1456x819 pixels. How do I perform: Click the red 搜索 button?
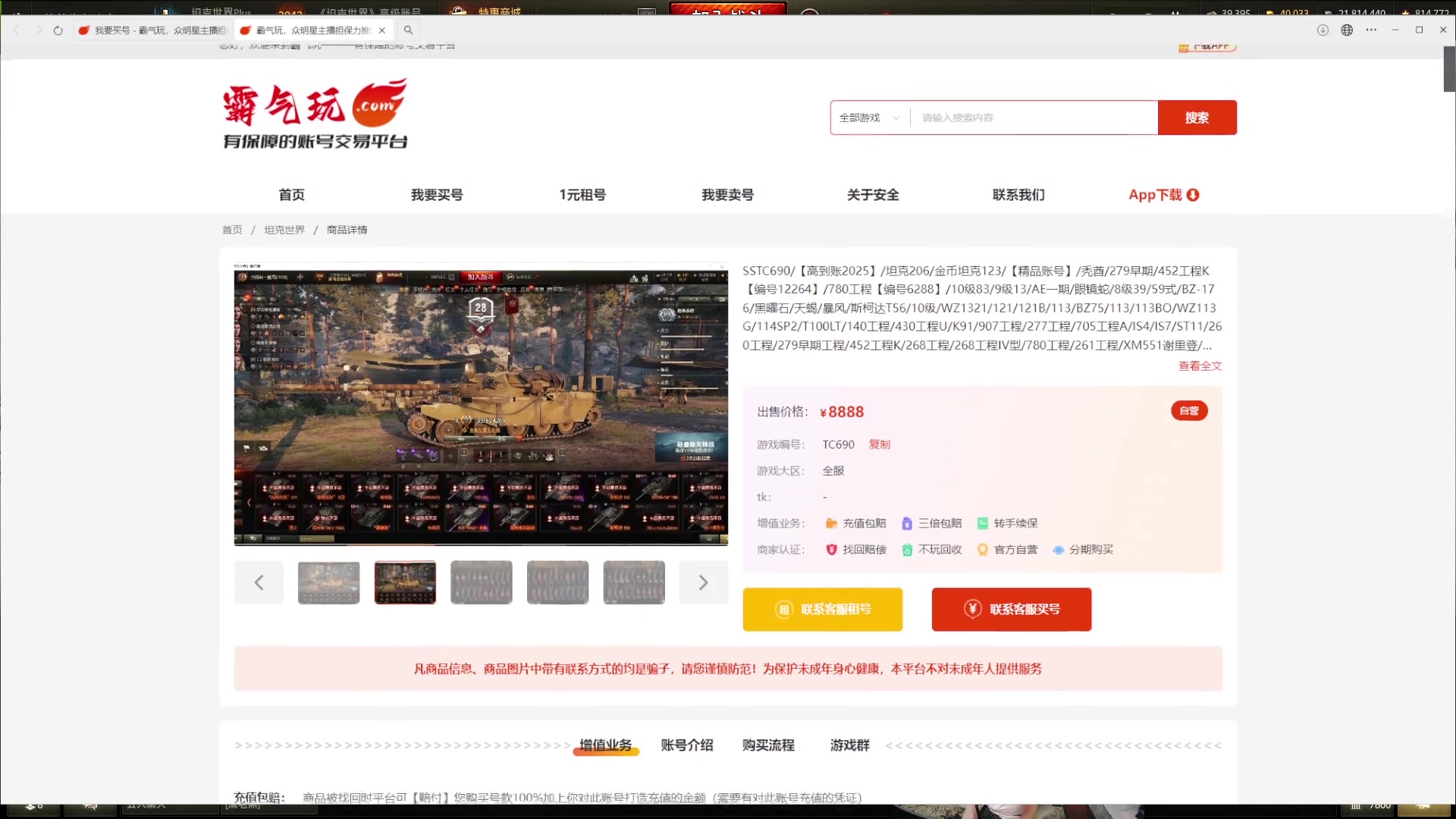point(1197,118)
